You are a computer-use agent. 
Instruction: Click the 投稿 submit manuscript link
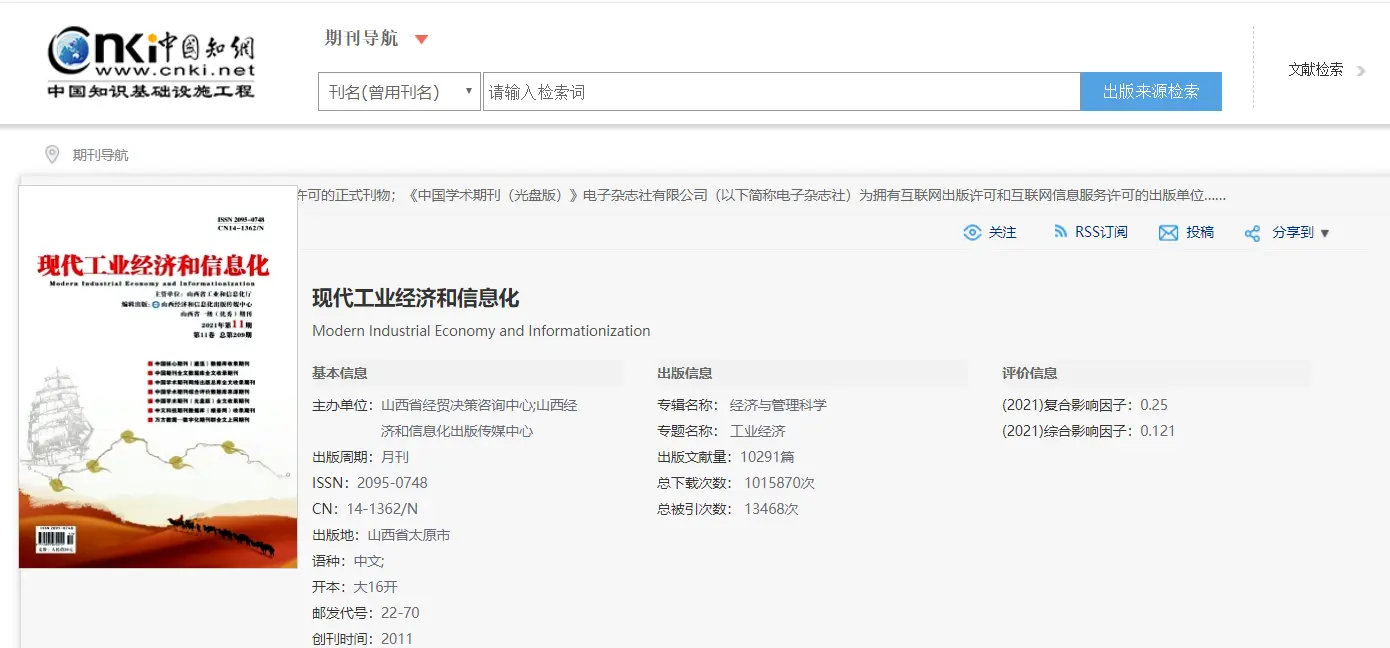coord(1200,232)
